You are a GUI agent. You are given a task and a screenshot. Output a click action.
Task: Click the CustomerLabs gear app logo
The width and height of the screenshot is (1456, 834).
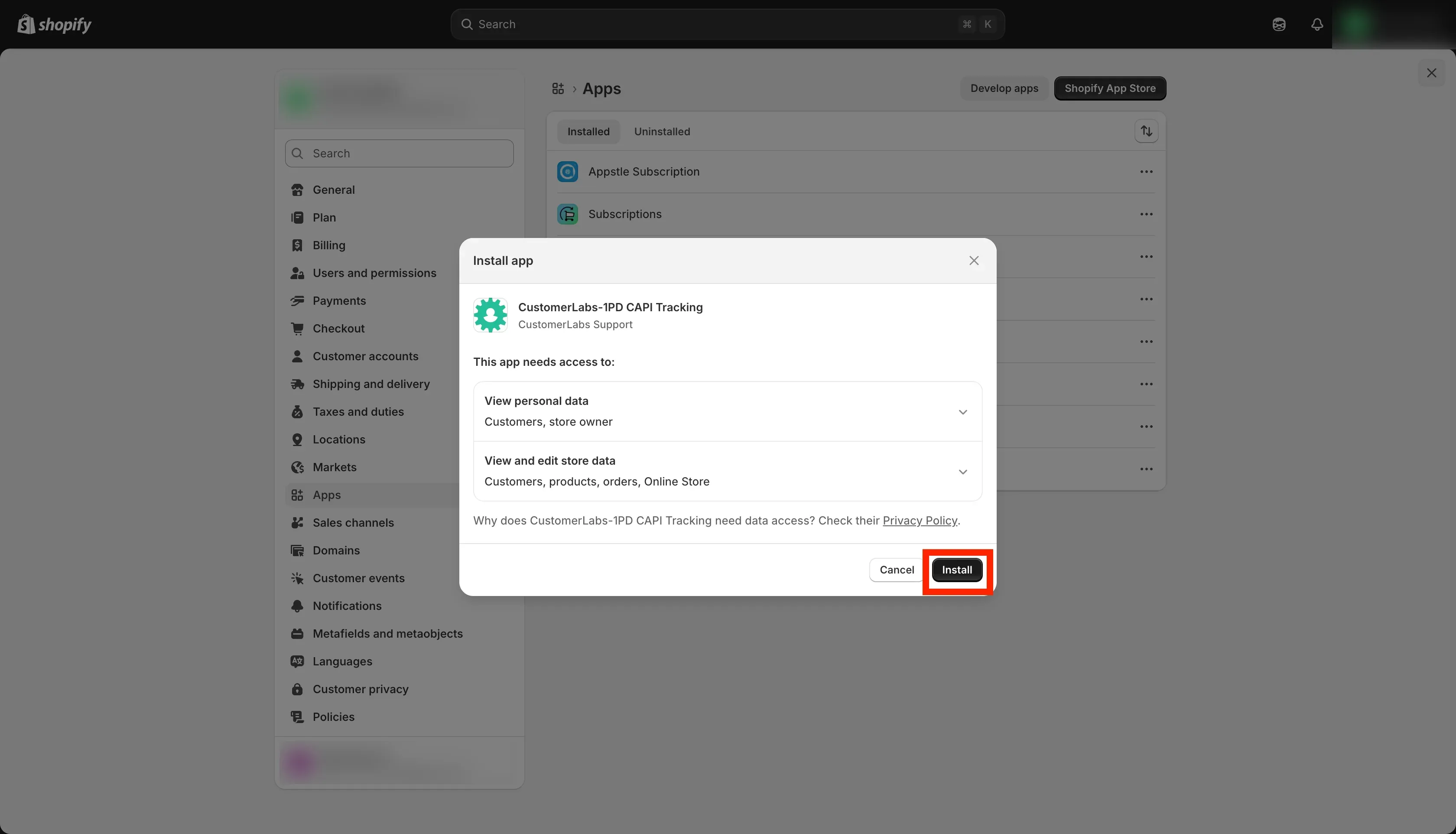click(x=490, y=315)
